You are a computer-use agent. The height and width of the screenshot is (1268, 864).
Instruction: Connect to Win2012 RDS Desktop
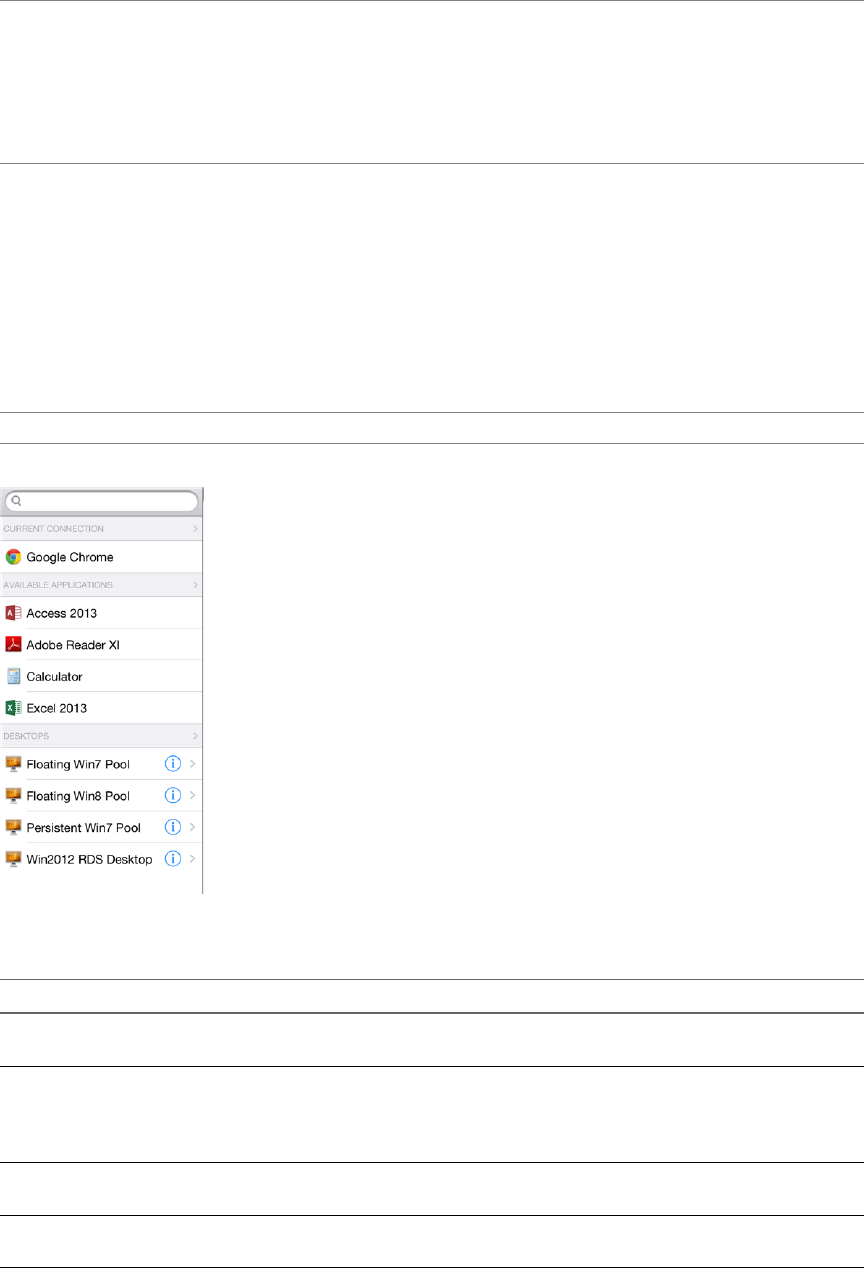coord(89,859)
